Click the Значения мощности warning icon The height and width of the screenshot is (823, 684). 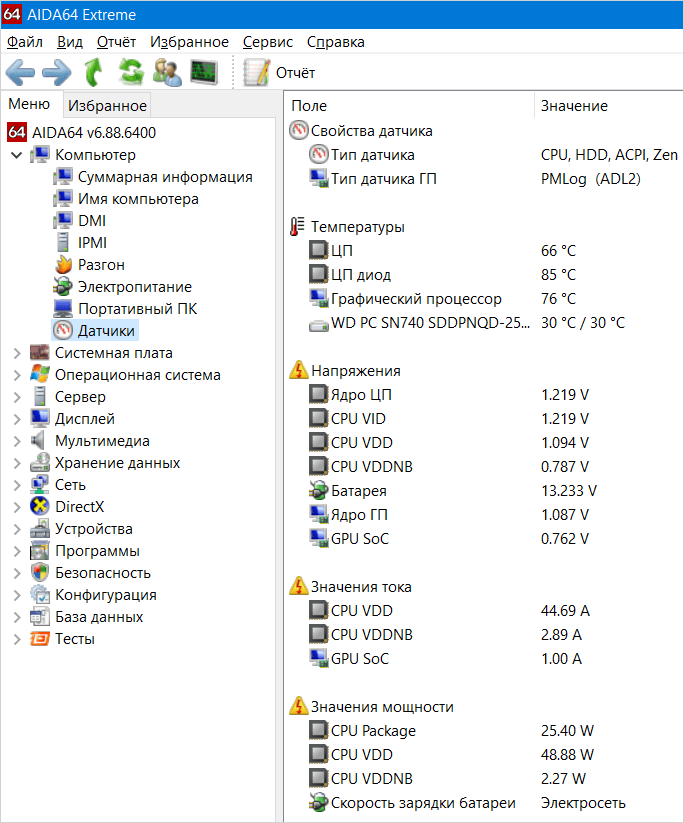(x=299, y=706)
